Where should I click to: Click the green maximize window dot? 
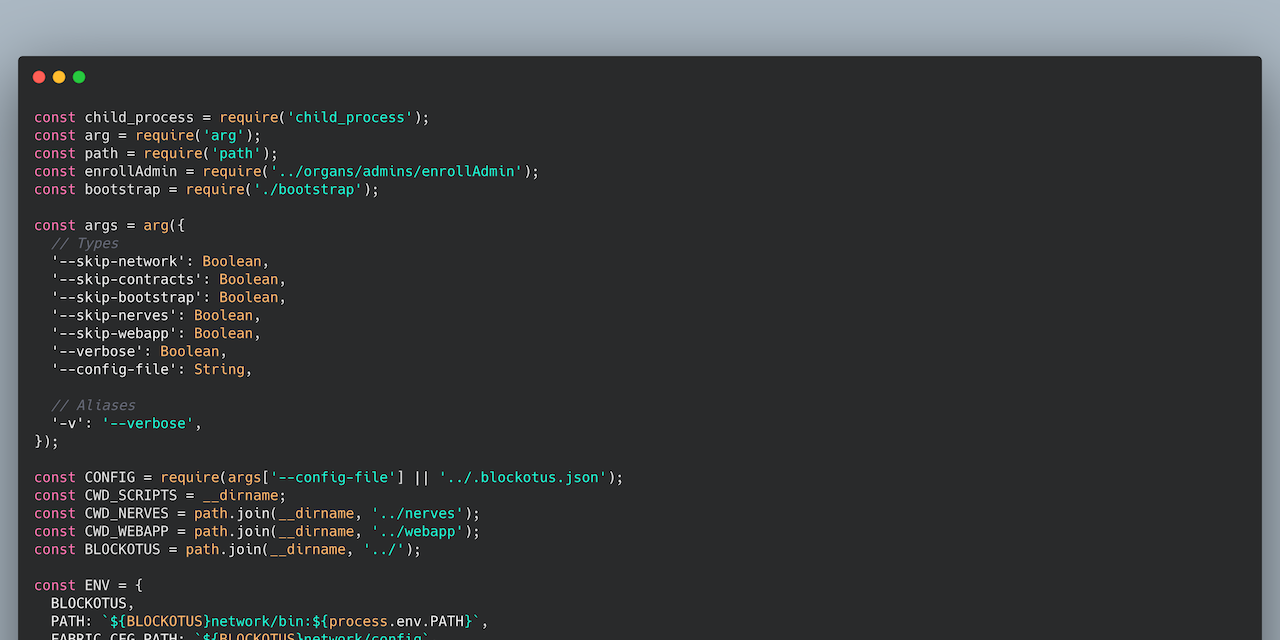coord(79,77)
